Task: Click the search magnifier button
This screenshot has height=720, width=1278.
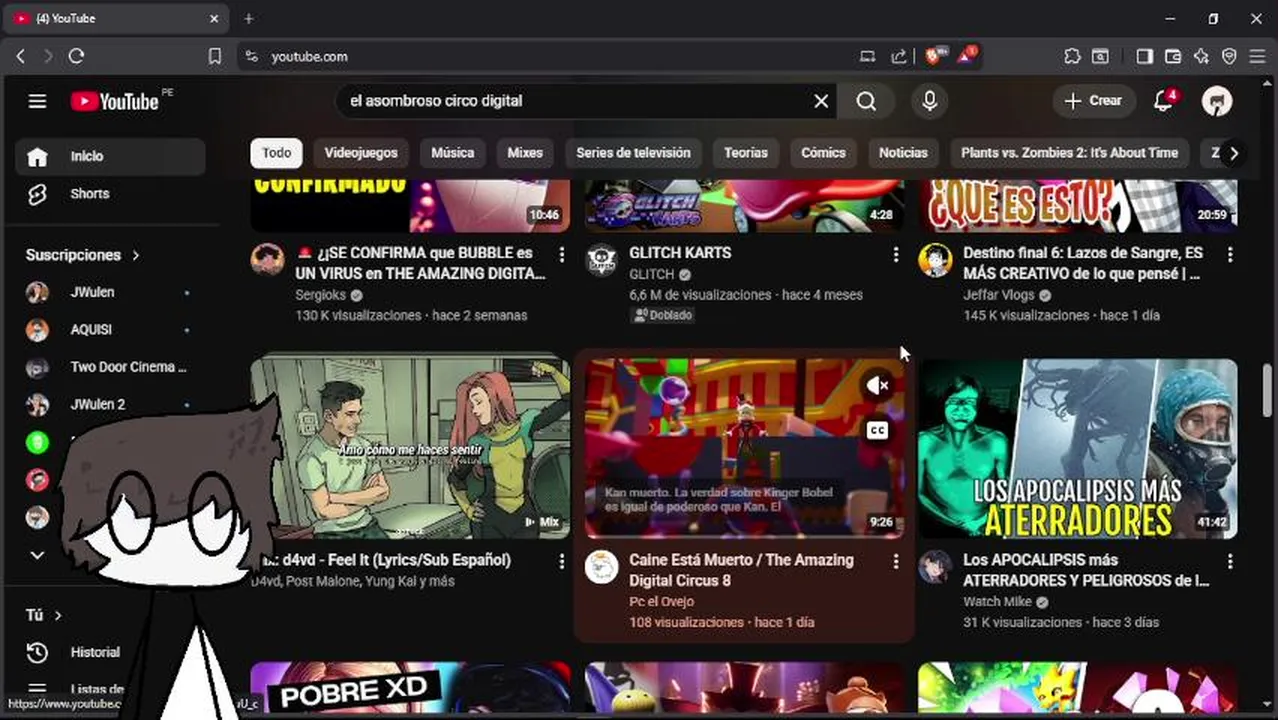Action: (x=866, y=101)
